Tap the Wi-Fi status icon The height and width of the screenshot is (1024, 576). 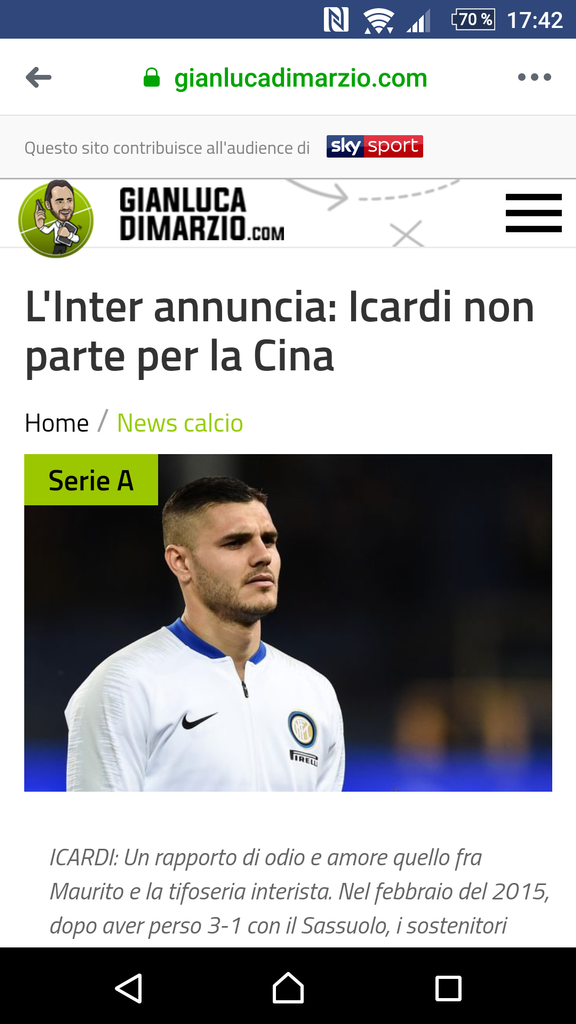pyautogui.click(x=378, y=20)
